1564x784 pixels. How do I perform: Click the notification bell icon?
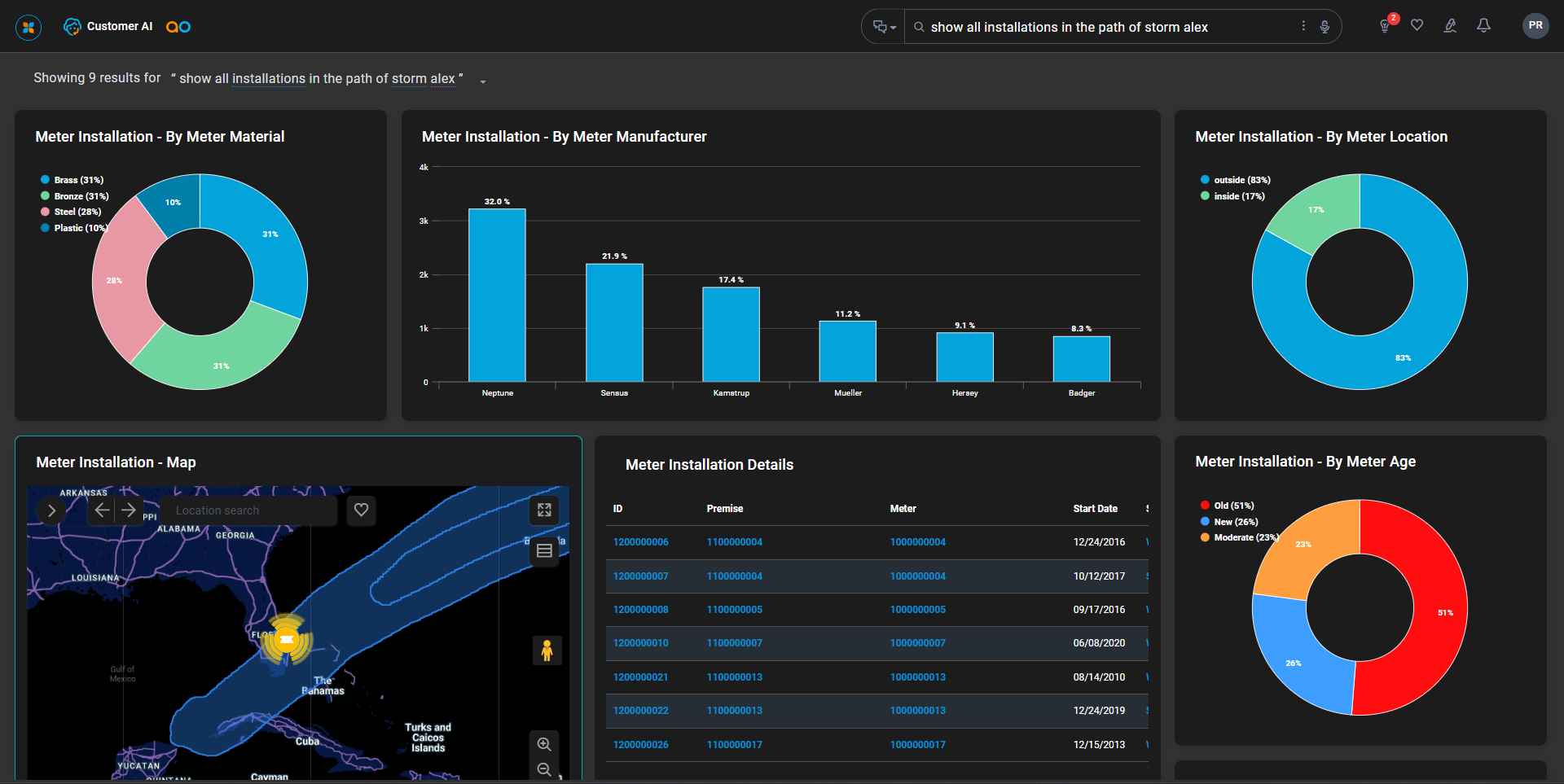1483,25
